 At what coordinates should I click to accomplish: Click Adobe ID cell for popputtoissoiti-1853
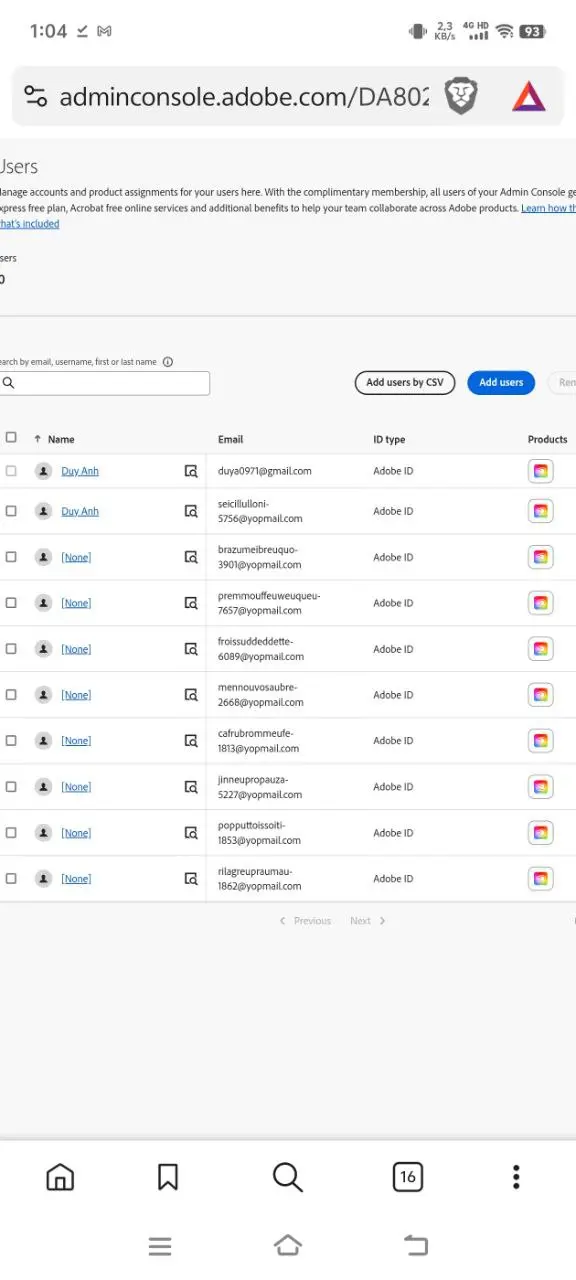pos(393,833)
